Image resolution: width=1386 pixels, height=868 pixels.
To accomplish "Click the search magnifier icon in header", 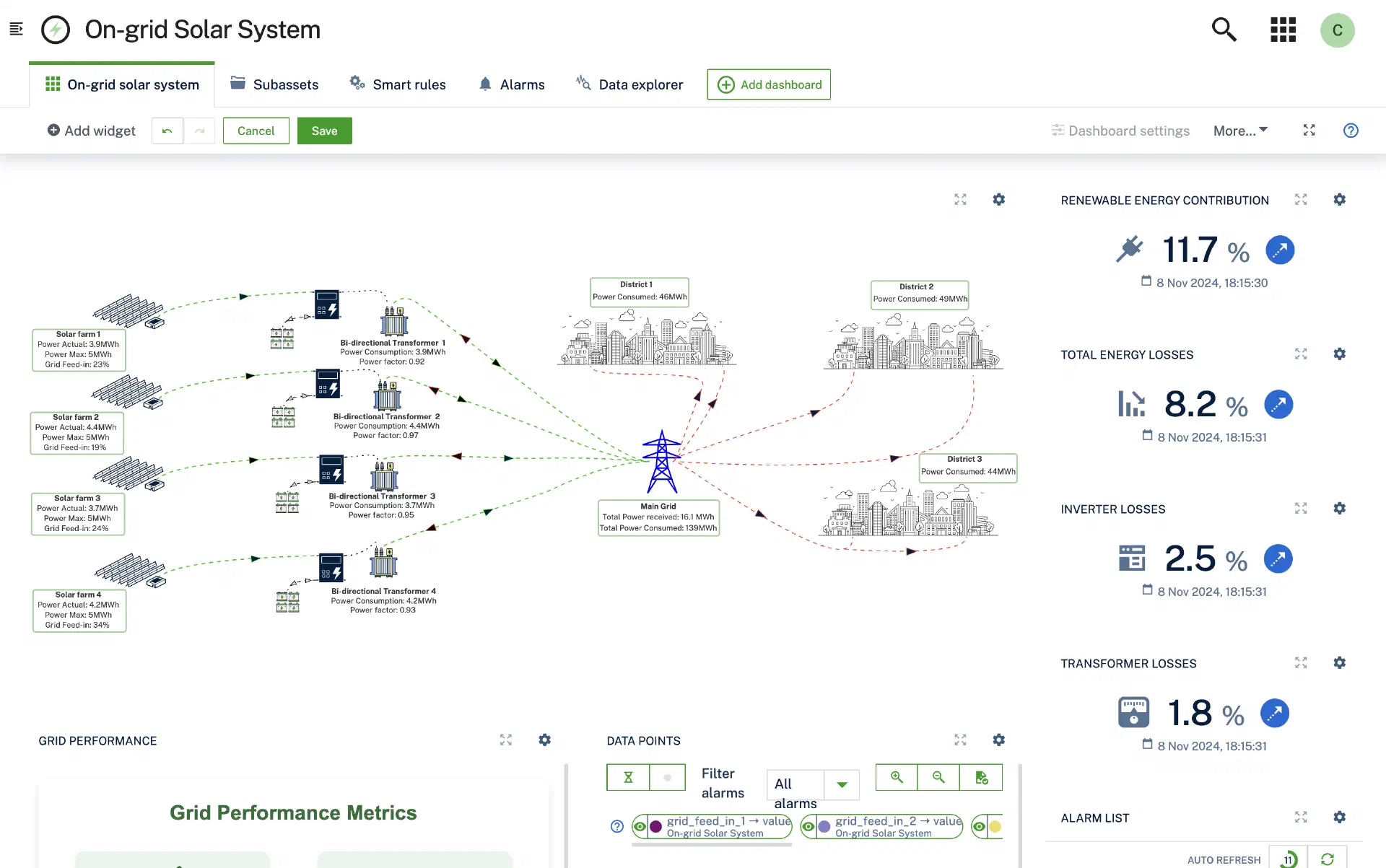I will (x=1224, y=30).
